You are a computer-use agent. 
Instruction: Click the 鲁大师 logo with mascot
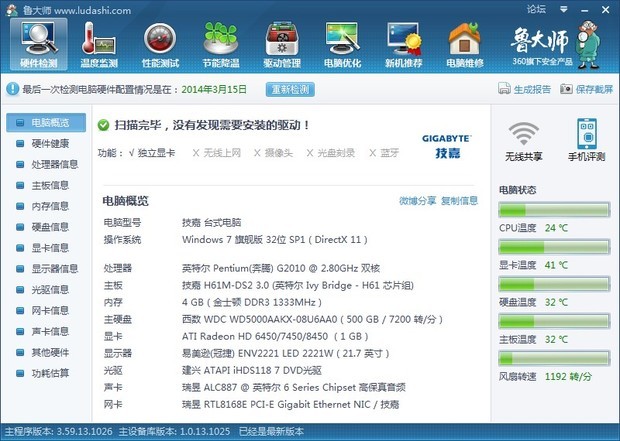click(555, 44)
